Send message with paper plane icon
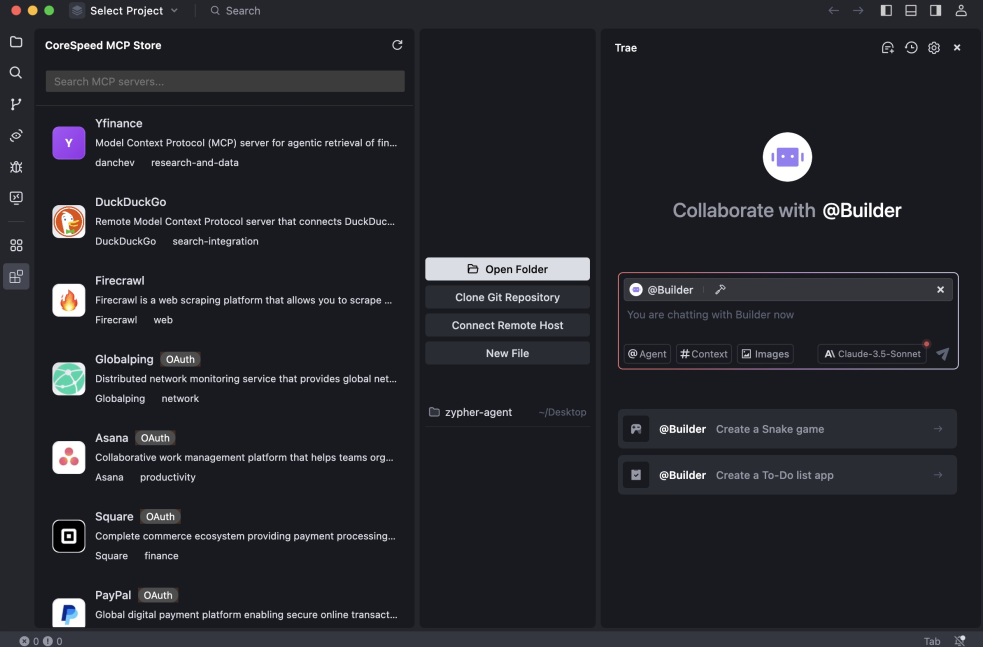Image resolution: width=983 pixels, height=647 pixels. tap(942, 354)
